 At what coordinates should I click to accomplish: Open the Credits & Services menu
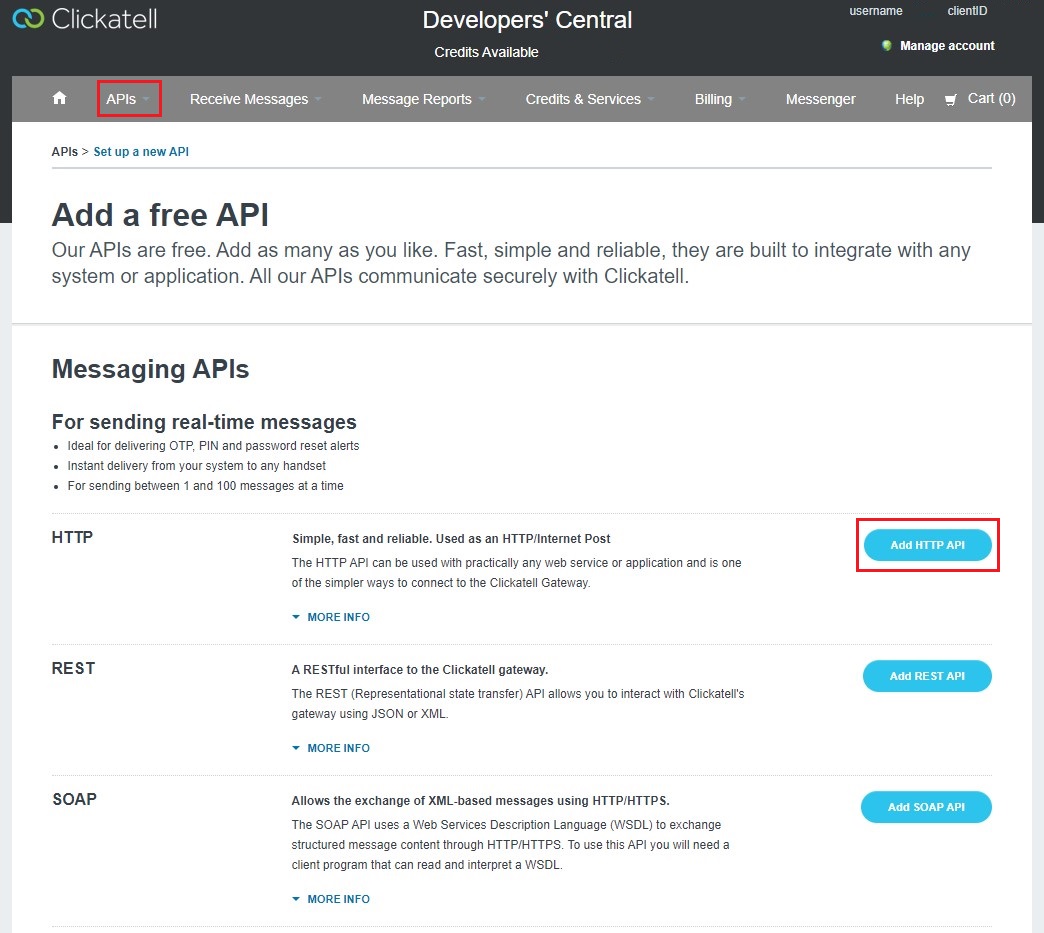tap(583, 99)
